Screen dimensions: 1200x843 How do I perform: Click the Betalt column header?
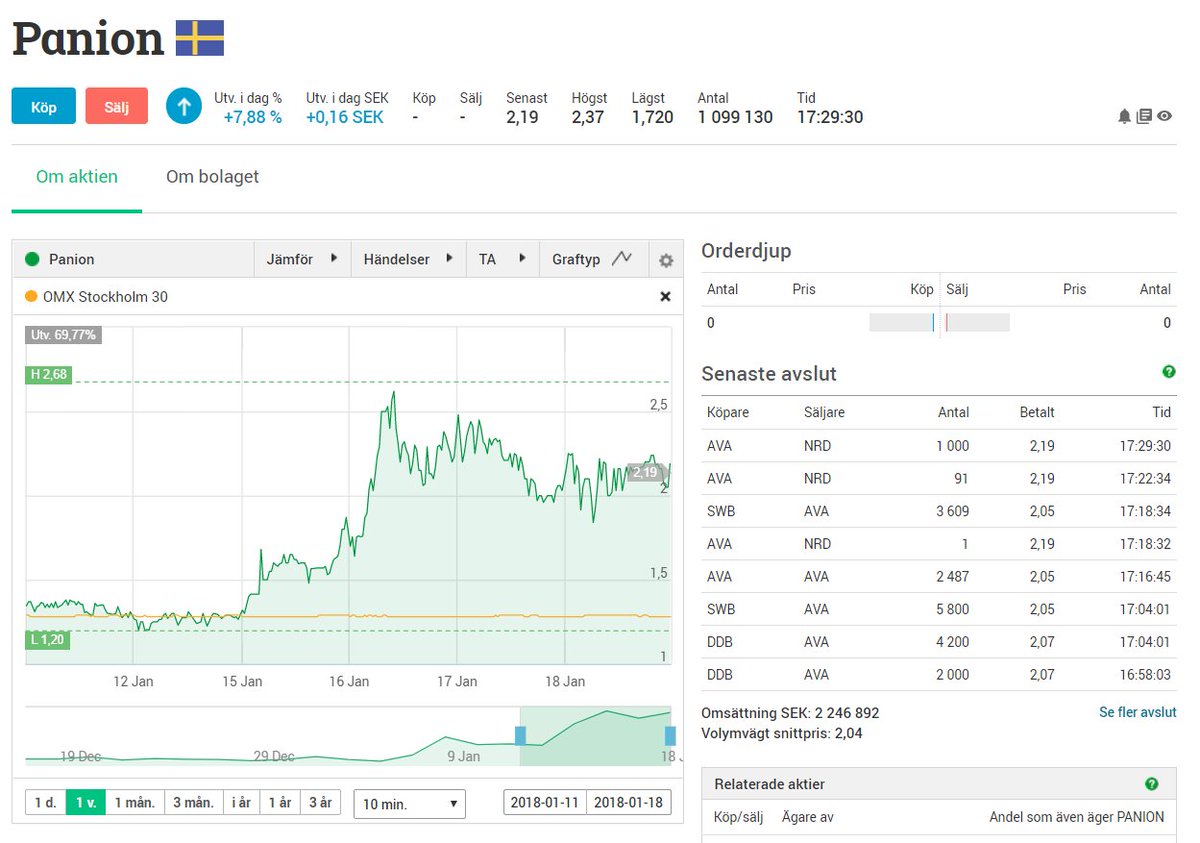(1037, 412)
